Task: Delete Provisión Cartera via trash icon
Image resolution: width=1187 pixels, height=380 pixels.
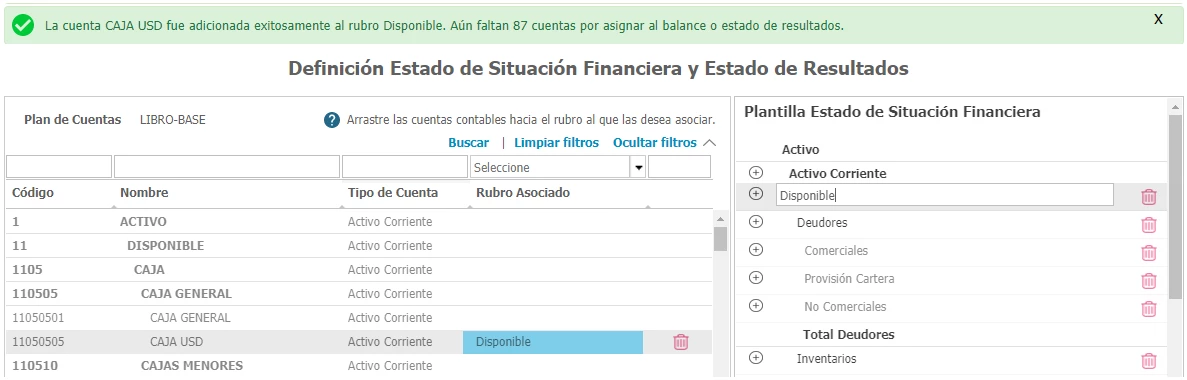Action: click(1148, 280)
